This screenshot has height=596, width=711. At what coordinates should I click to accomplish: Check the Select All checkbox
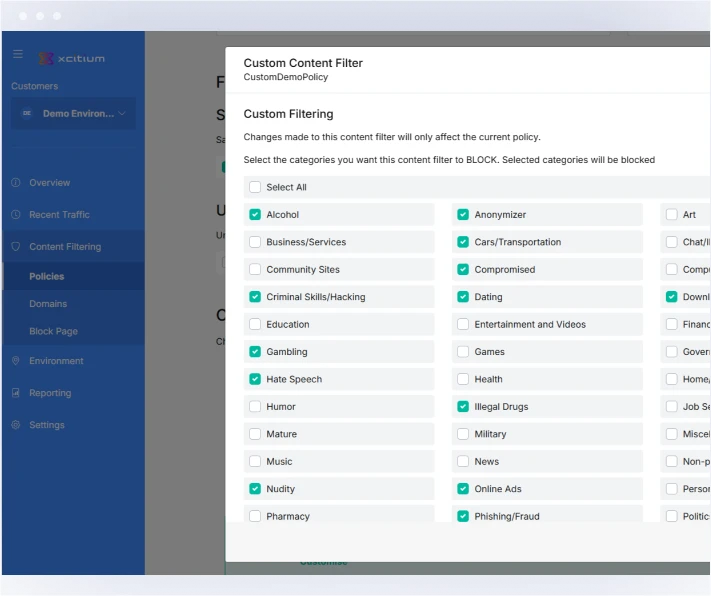click(x=255, y=187)
